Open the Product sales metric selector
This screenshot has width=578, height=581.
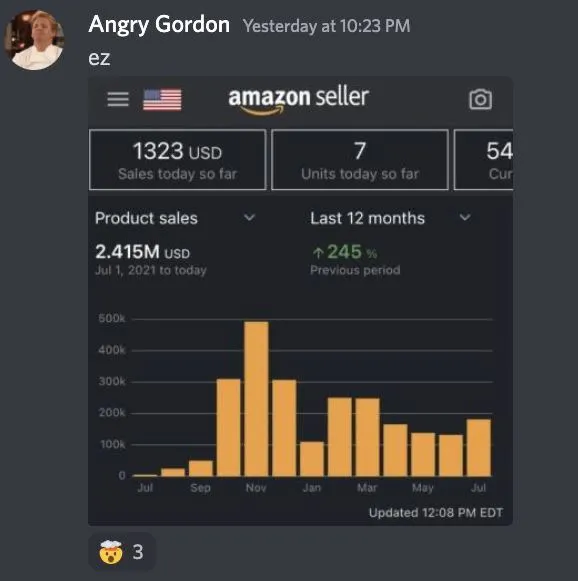coord(175,218)
